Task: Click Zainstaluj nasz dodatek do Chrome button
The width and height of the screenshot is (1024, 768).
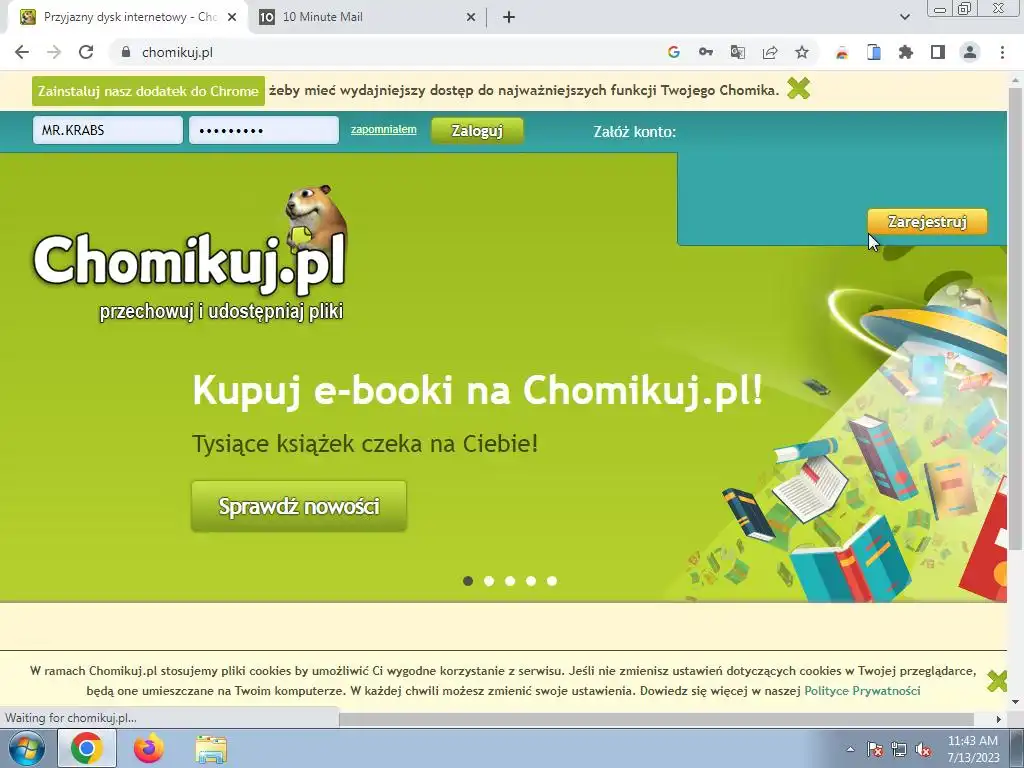Action: point(148,91)
